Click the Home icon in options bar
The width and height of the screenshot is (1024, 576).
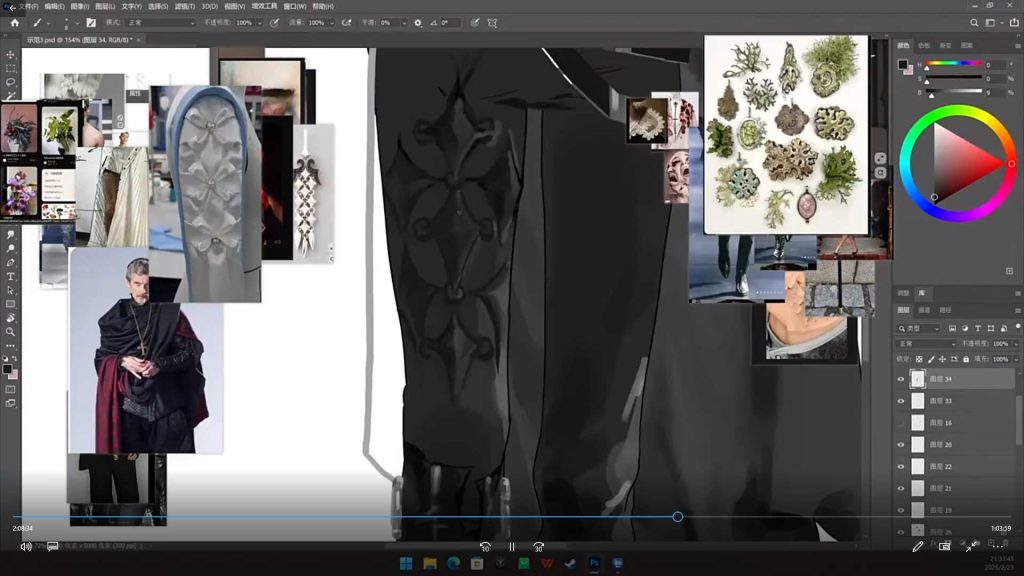14,22
